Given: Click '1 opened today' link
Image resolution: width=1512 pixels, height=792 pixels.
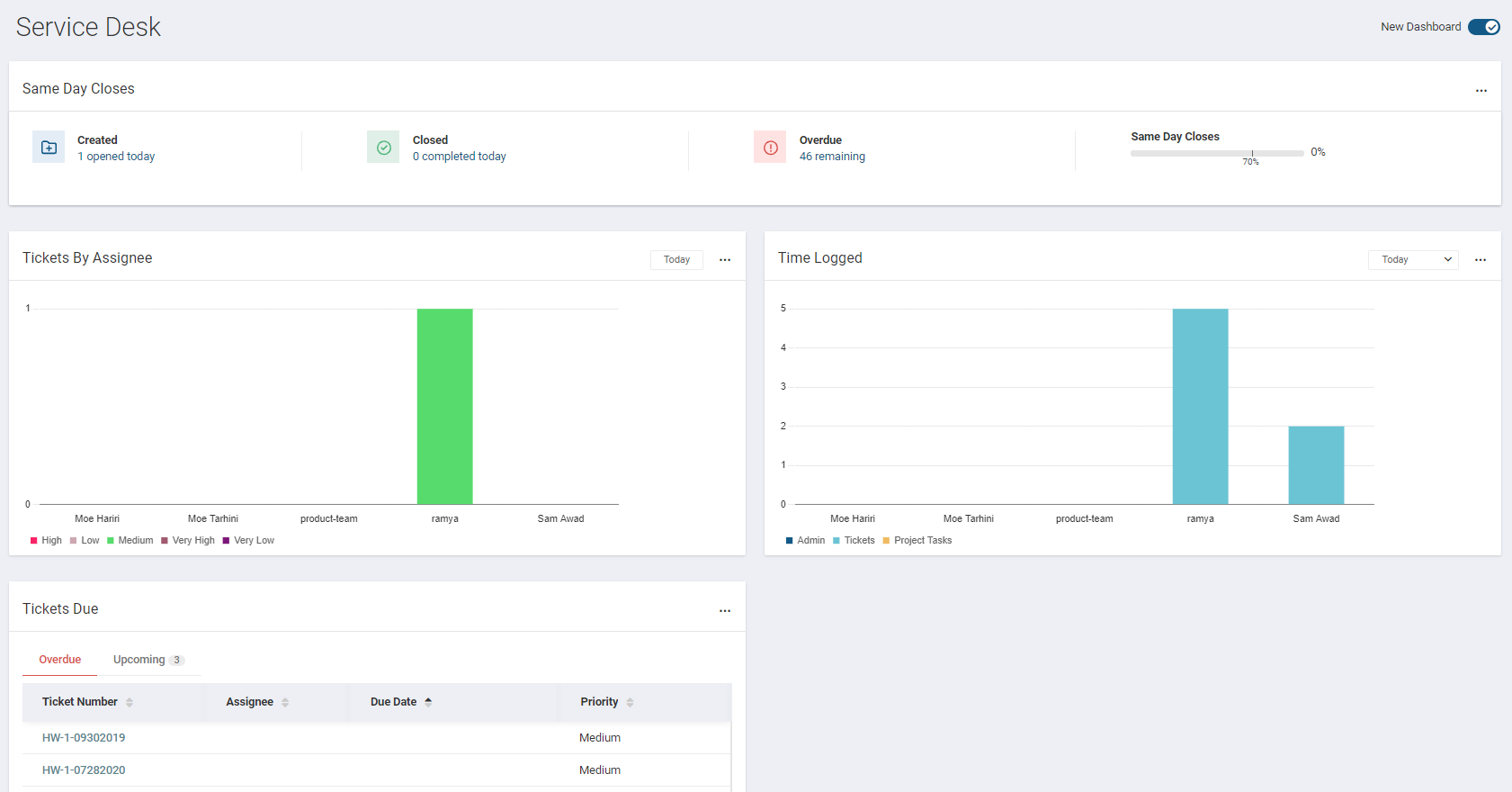Looking at the screenshot, I should tap(116, 157).
